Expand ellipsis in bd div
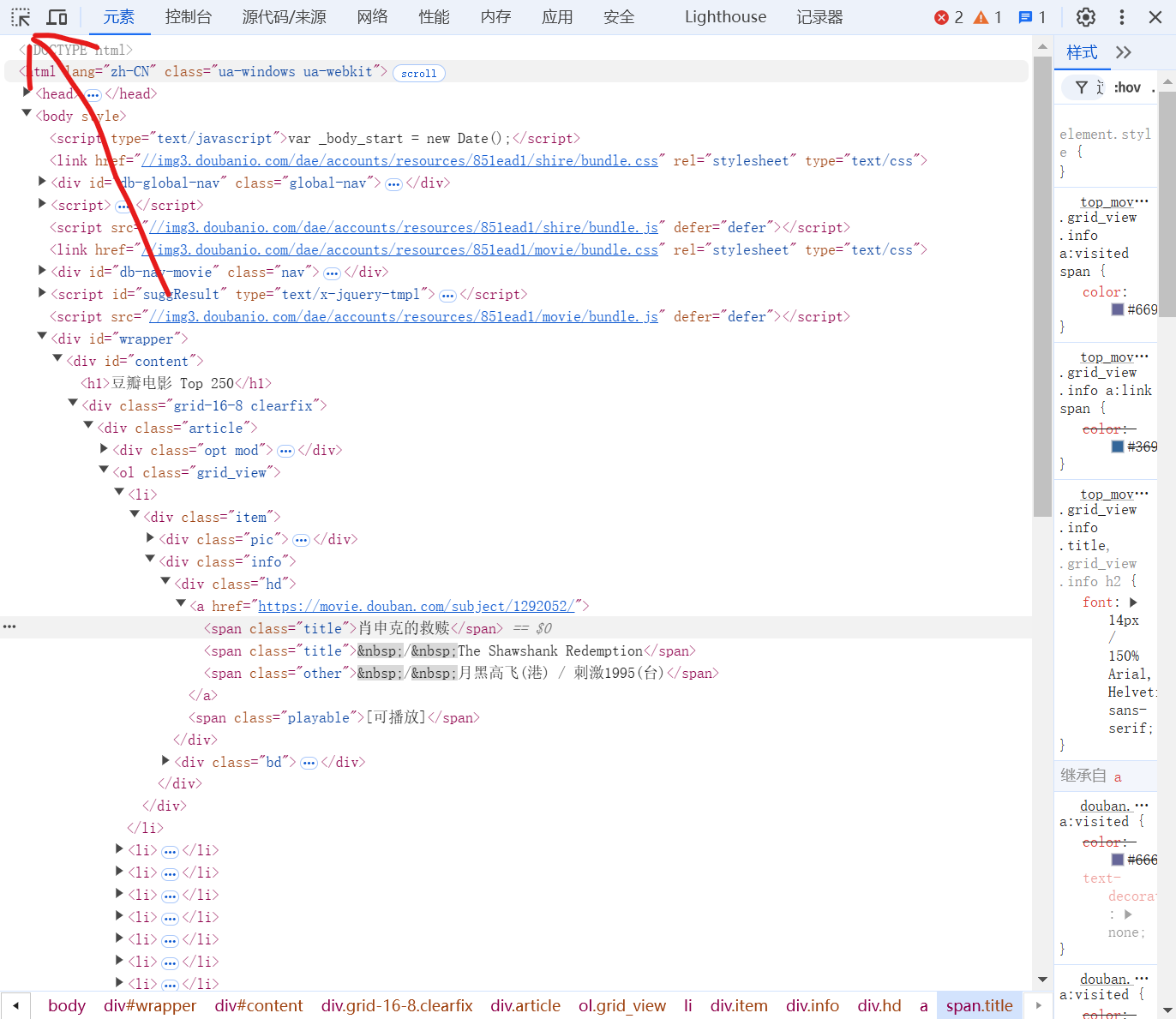This screenshot has width=1176, height=1019. pos(309,763)
